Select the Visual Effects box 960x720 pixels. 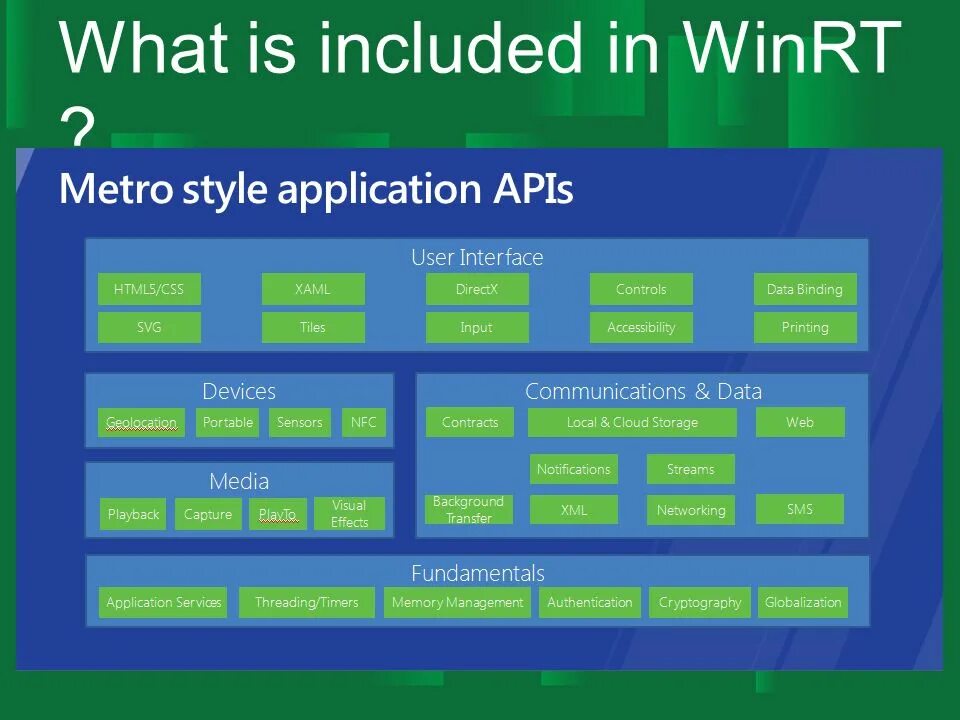[x=350, y=514]
